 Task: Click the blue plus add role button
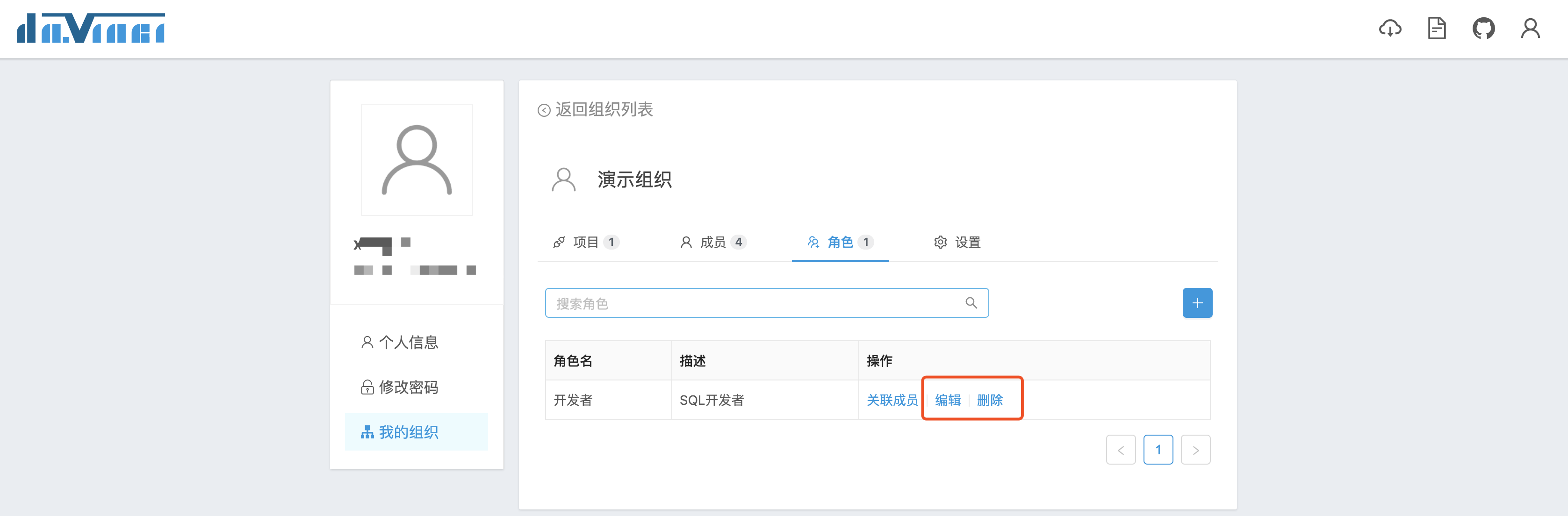click(1197, 303)
